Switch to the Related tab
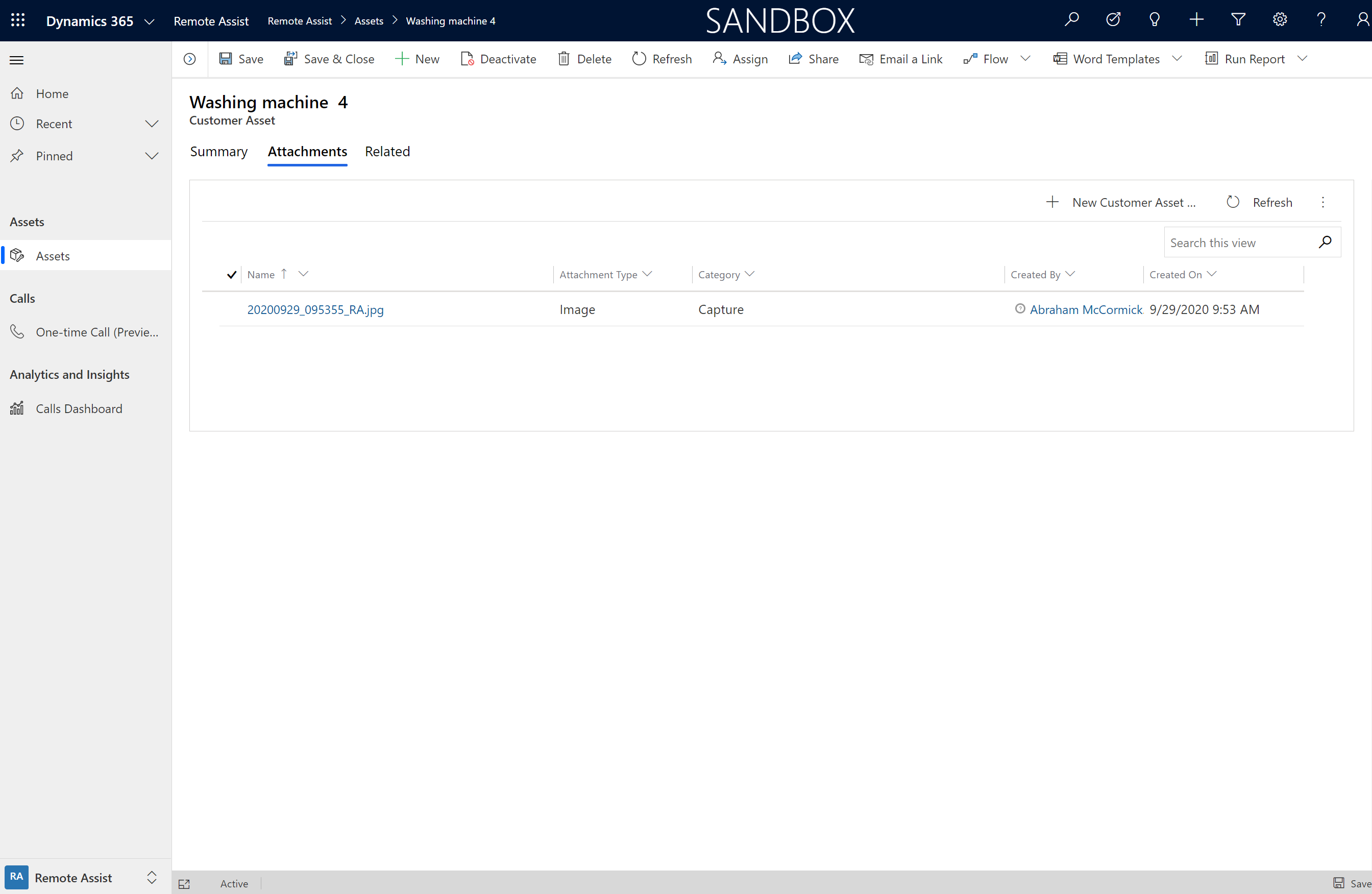 (x=387, y=152)
